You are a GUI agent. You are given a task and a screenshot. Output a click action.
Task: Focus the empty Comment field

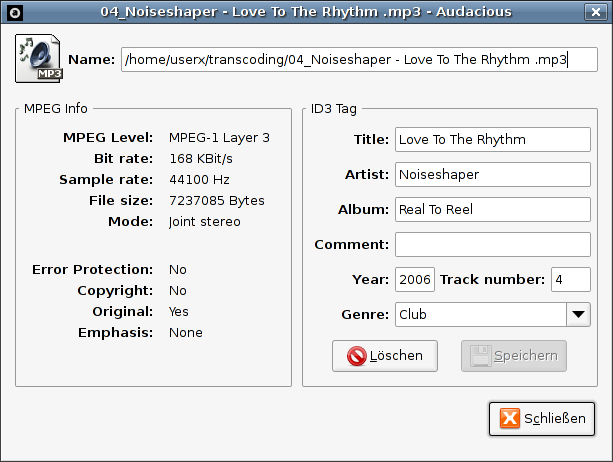(x=493, y=244)
